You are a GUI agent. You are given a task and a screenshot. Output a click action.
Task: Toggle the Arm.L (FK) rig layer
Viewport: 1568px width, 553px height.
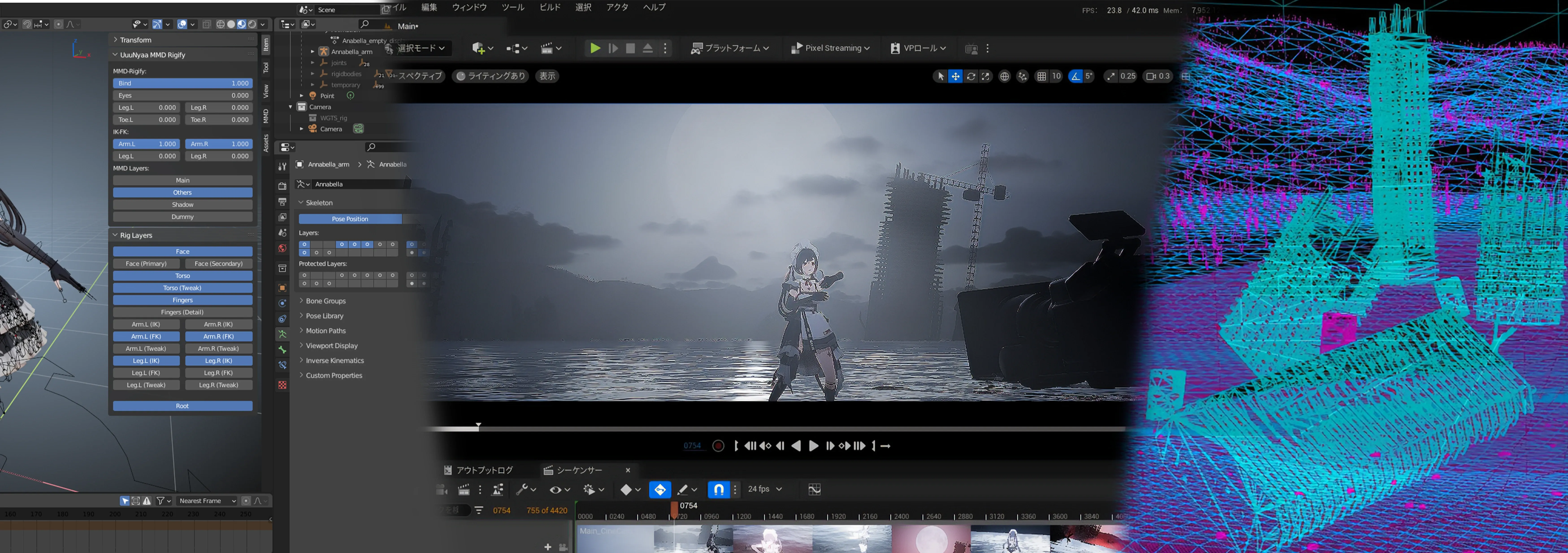(146, 336)
